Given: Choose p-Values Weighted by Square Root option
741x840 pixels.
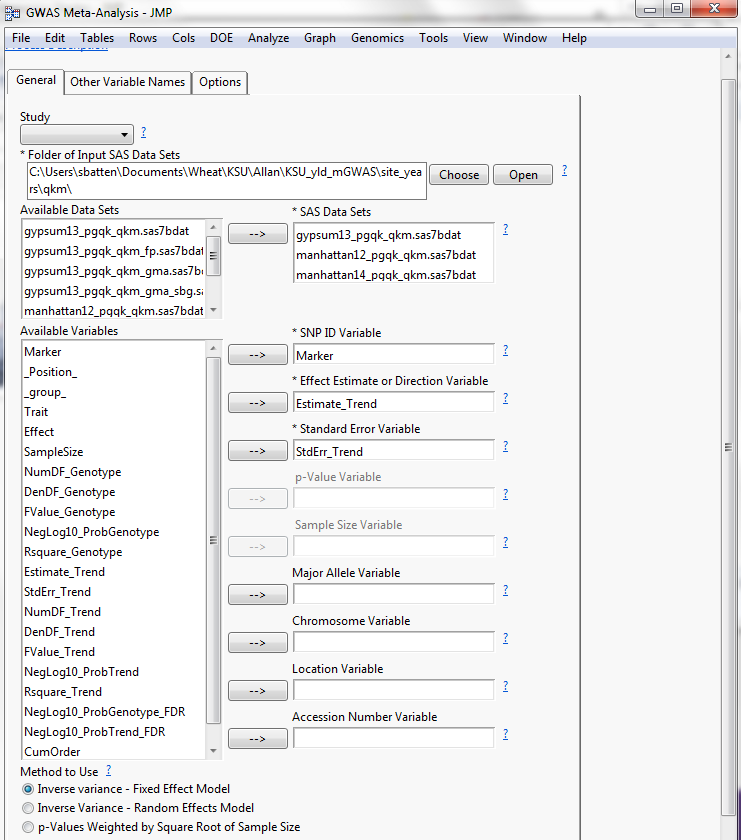Looking at the screenshot, I should tap(28, 827).
